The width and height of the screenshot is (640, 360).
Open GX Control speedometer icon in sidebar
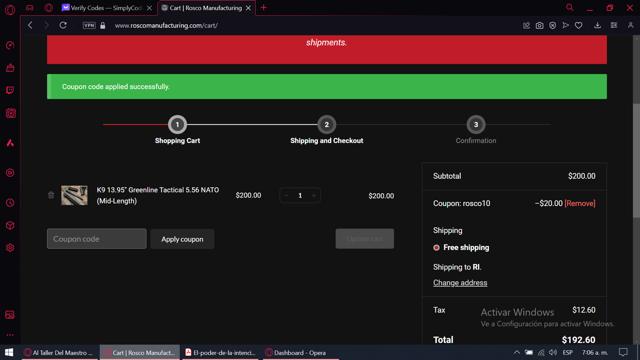point(10,45)
